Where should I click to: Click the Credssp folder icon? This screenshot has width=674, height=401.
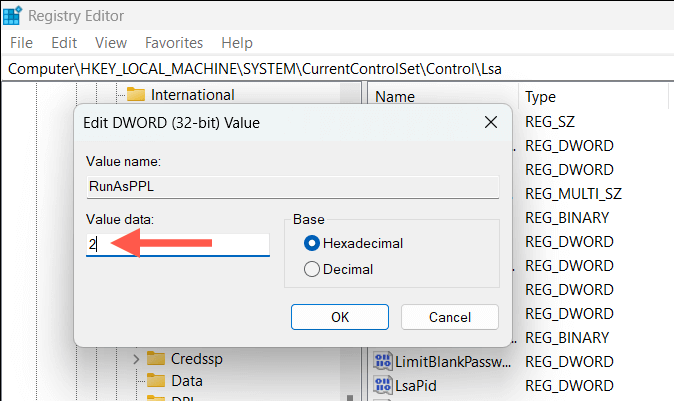coord(155,358)
